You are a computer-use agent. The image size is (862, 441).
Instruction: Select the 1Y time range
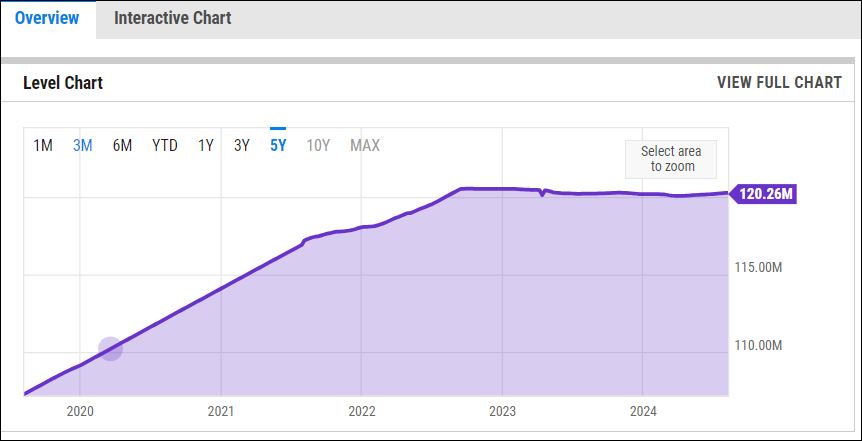coord(206,146)
